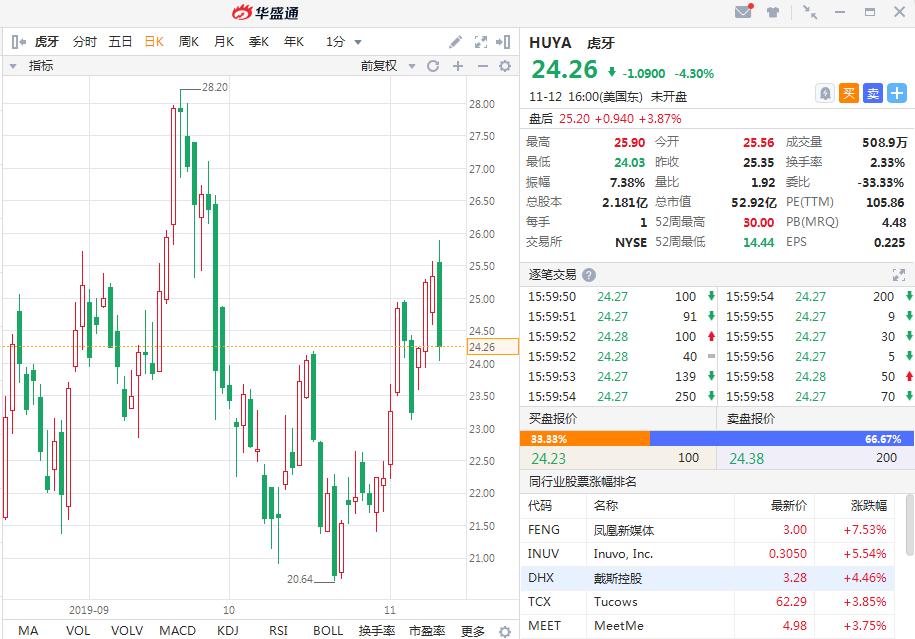Image resolution: width=915 pixels, height=639 pixels.
Task: Select the pencil drawing tool
Action: click(455, 41)
